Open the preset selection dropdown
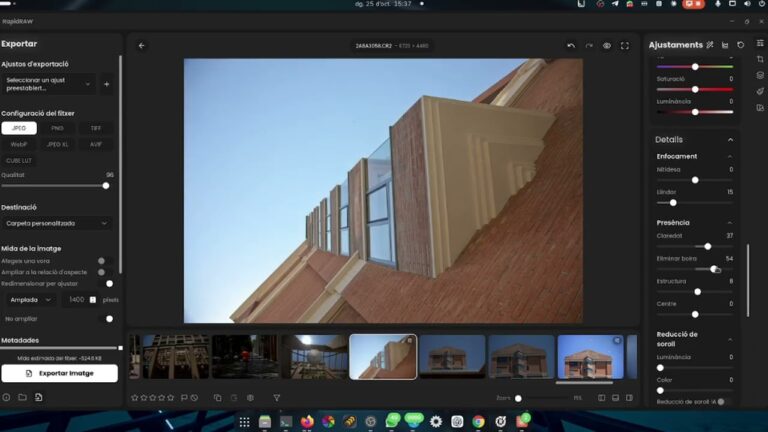The image size is (768, 432). click(x=48, y=84)
